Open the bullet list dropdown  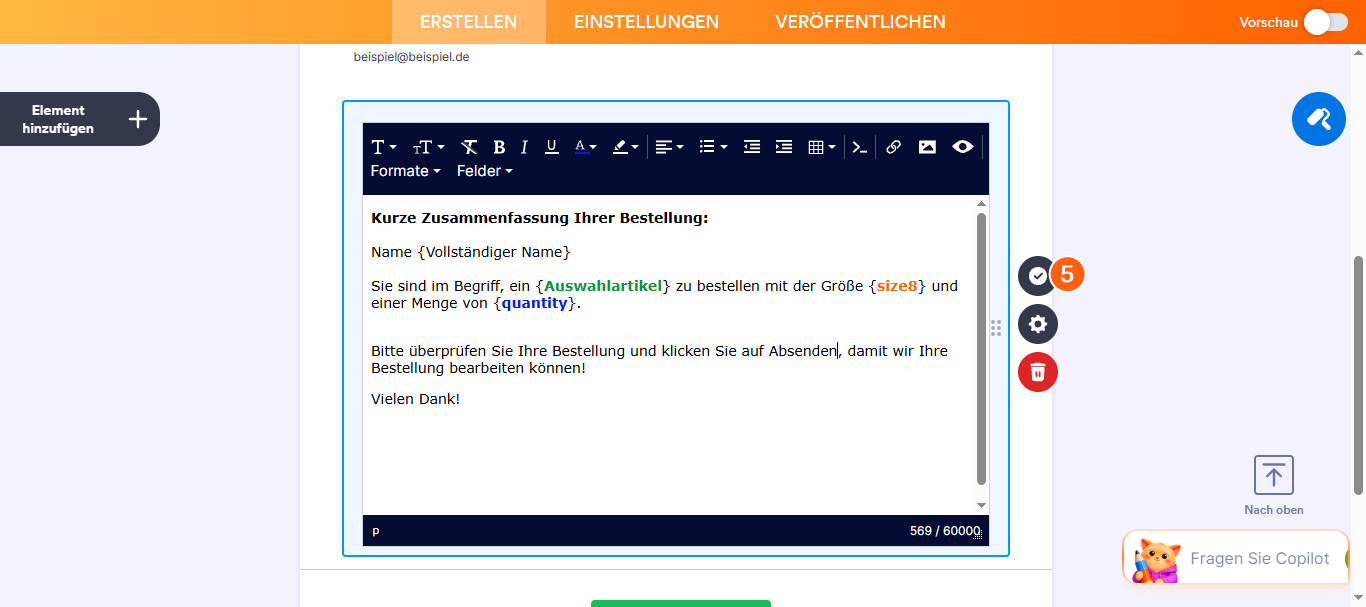coord(713,147)
